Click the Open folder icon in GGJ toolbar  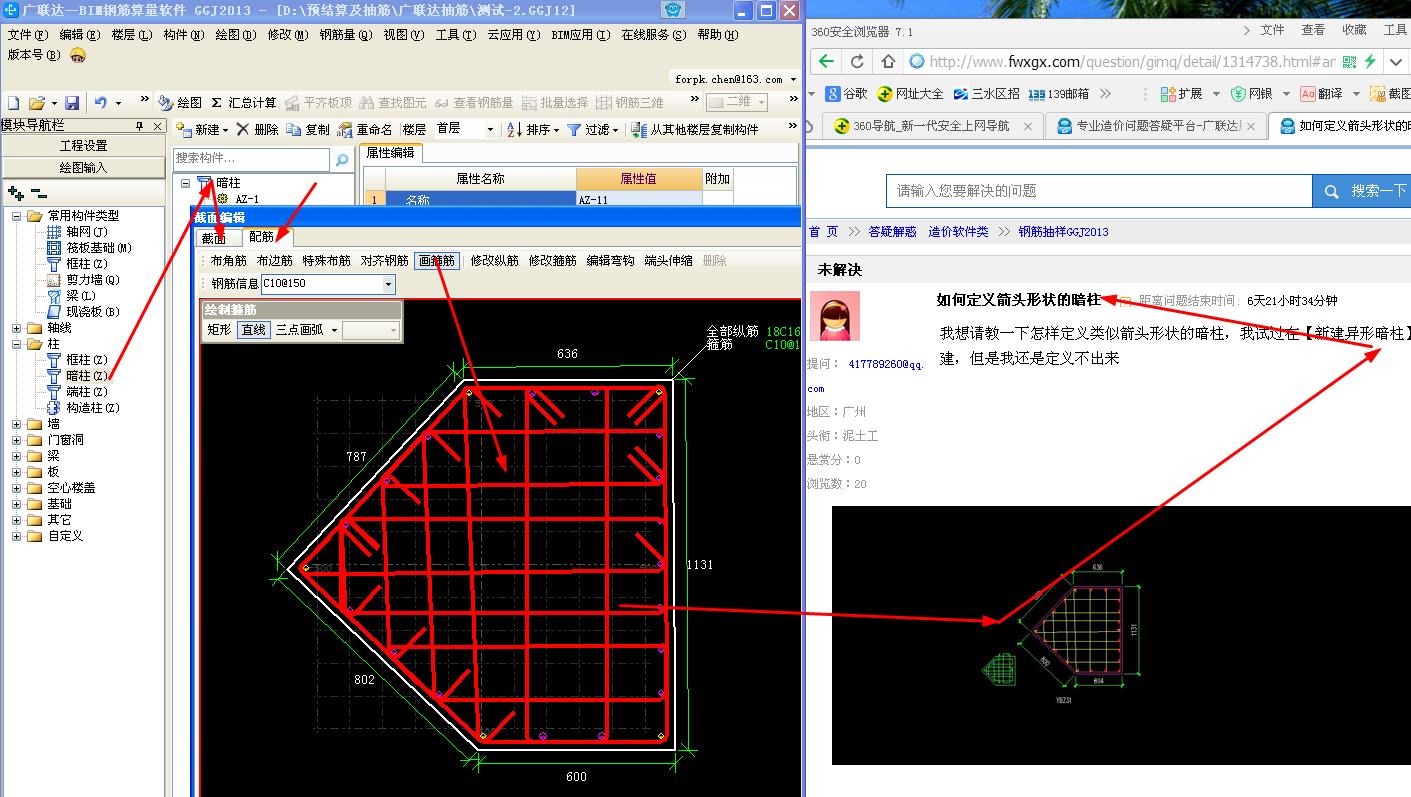pyautogui.click(x=37, y=103)
